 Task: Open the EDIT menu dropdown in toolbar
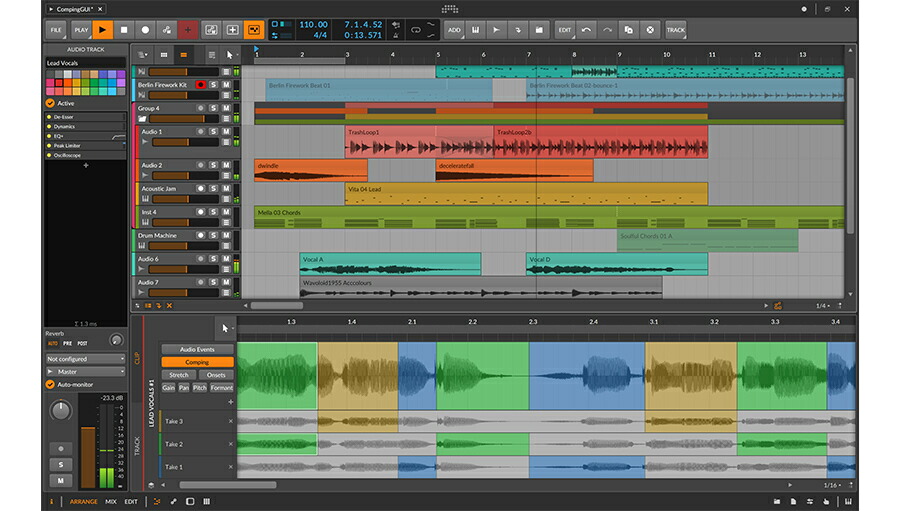pyautogui.click(x=565, y=30)
